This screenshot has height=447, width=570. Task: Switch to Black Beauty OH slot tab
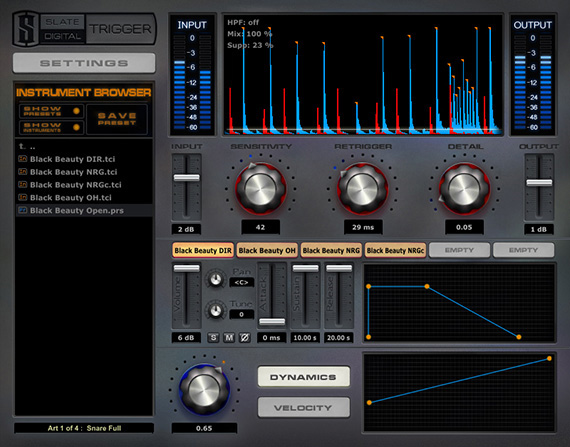(267, 250)
